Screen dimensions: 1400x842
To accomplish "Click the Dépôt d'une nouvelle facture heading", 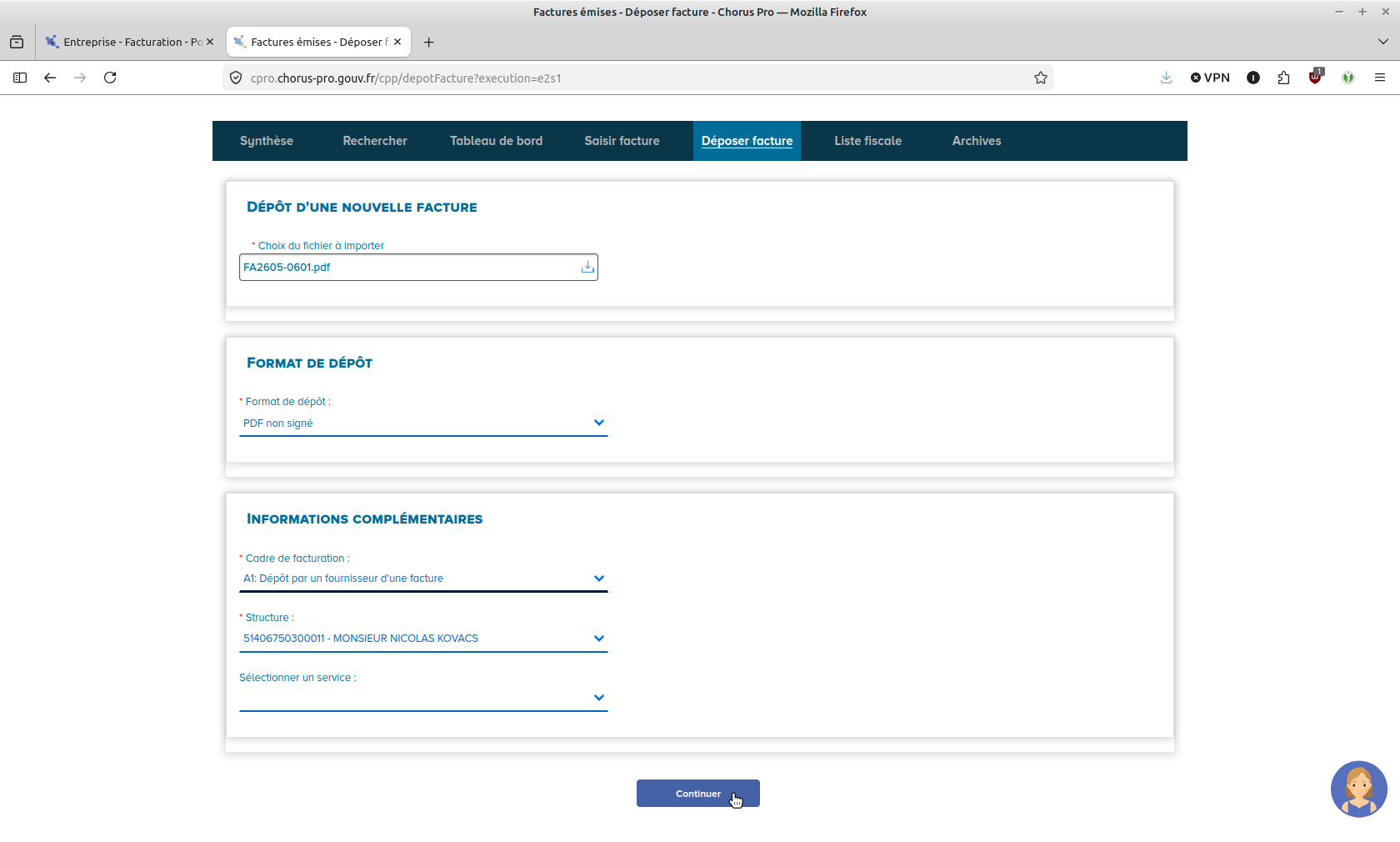I will click(362, 207).
